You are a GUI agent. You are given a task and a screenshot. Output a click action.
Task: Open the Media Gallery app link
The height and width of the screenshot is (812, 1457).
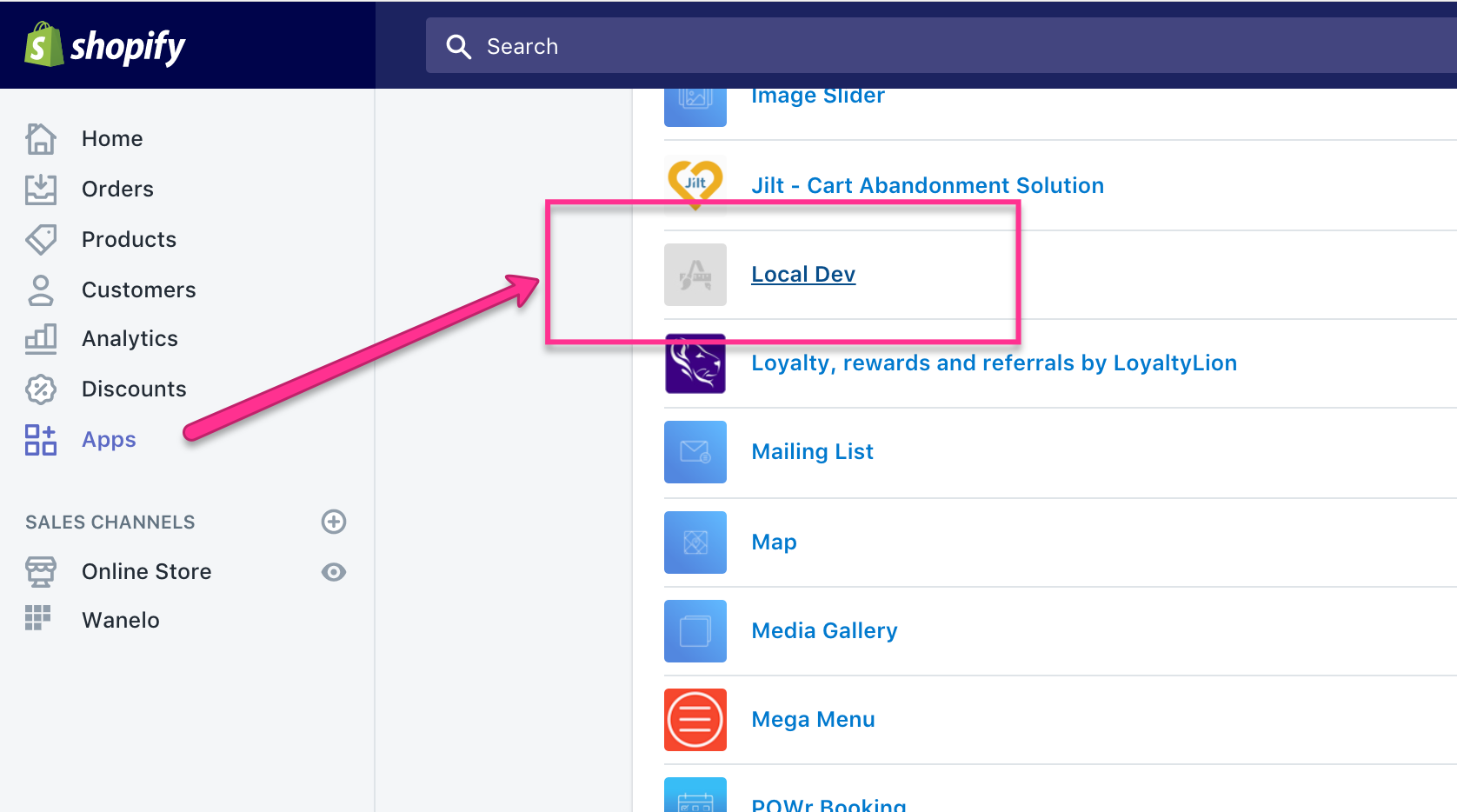point(824,631)
